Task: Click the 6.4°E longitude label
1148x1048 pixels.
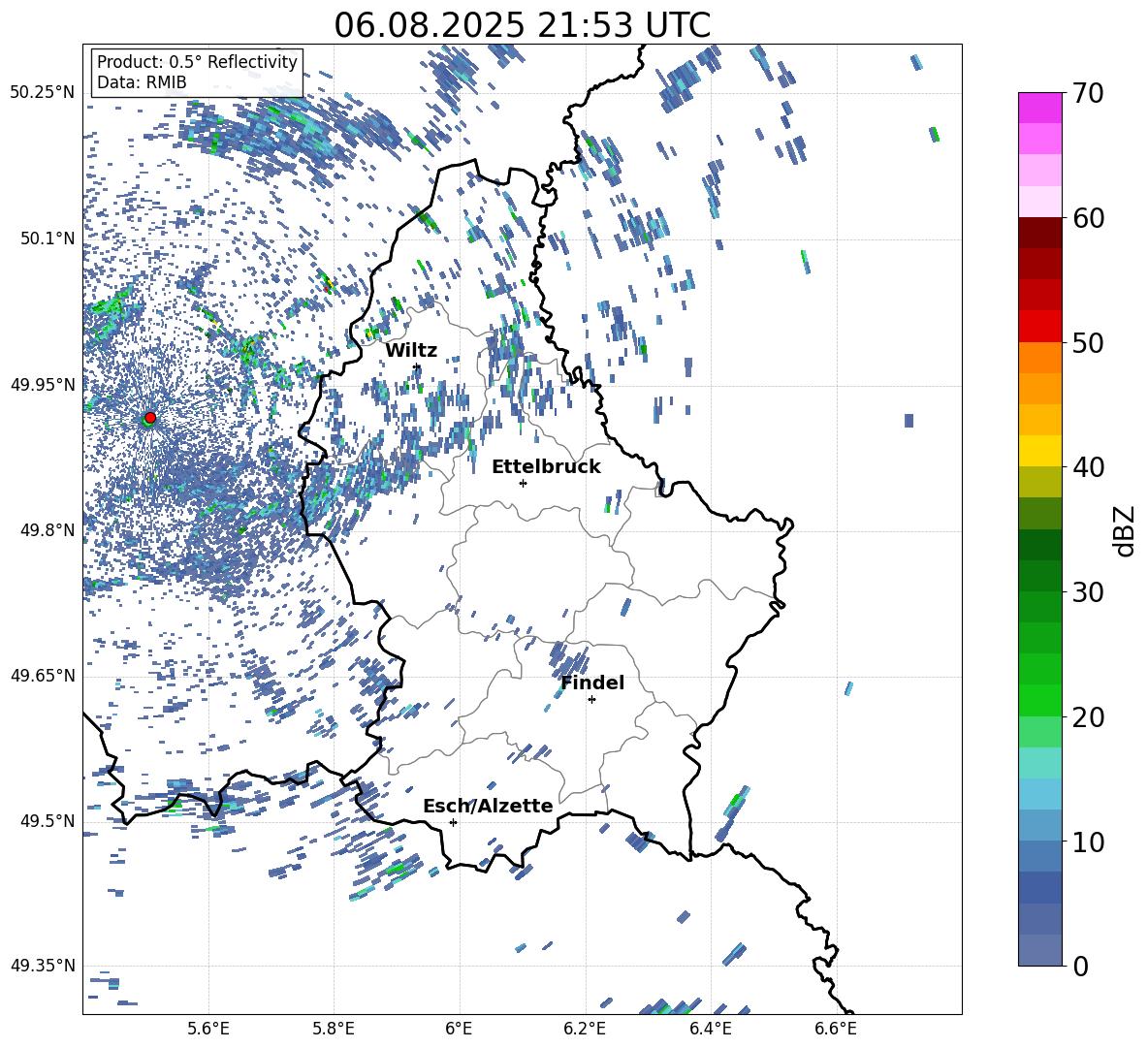Action: tap(710, 1030)
